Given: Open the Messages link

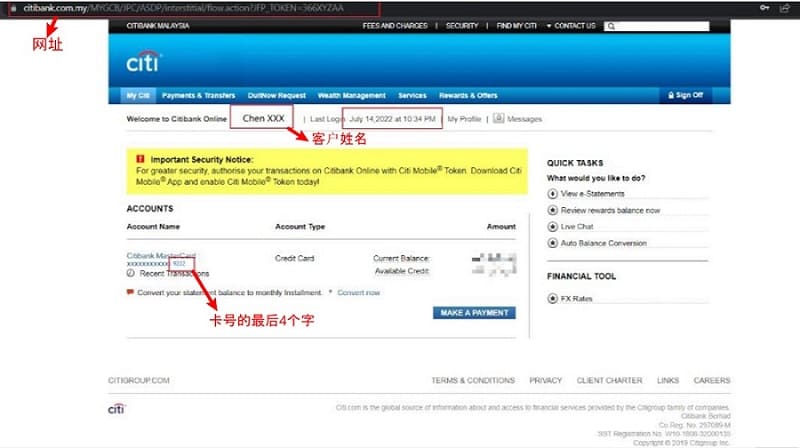Looking at the screenshot, I should [524, 119].
